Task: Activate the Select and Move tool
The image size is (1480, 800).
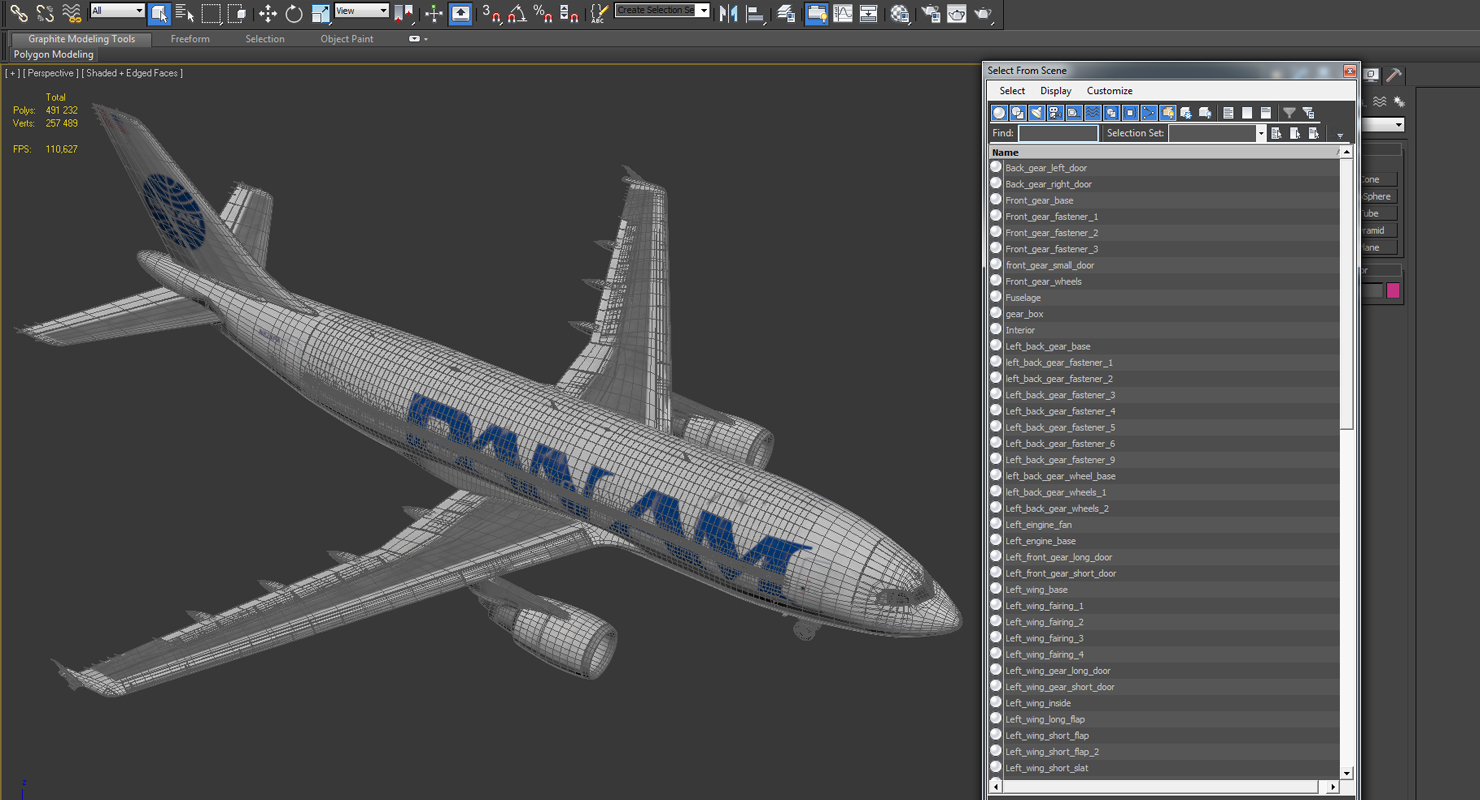Action: [267, 13]
